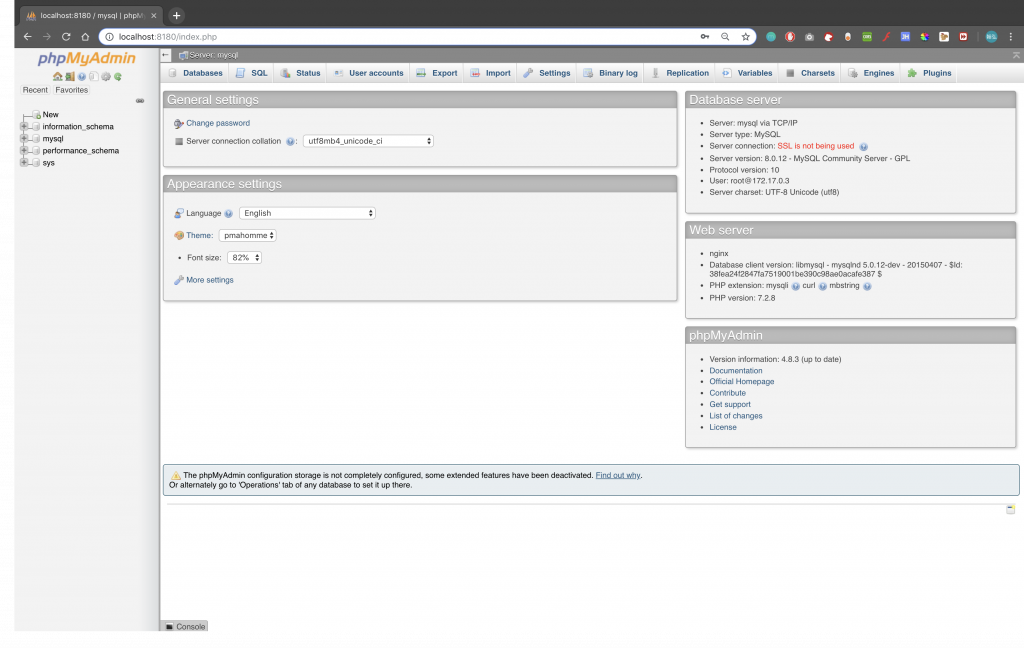Click green reload navigation panel icon
1024x648 pixels.
pyautogui.click(x=118, y=76)
